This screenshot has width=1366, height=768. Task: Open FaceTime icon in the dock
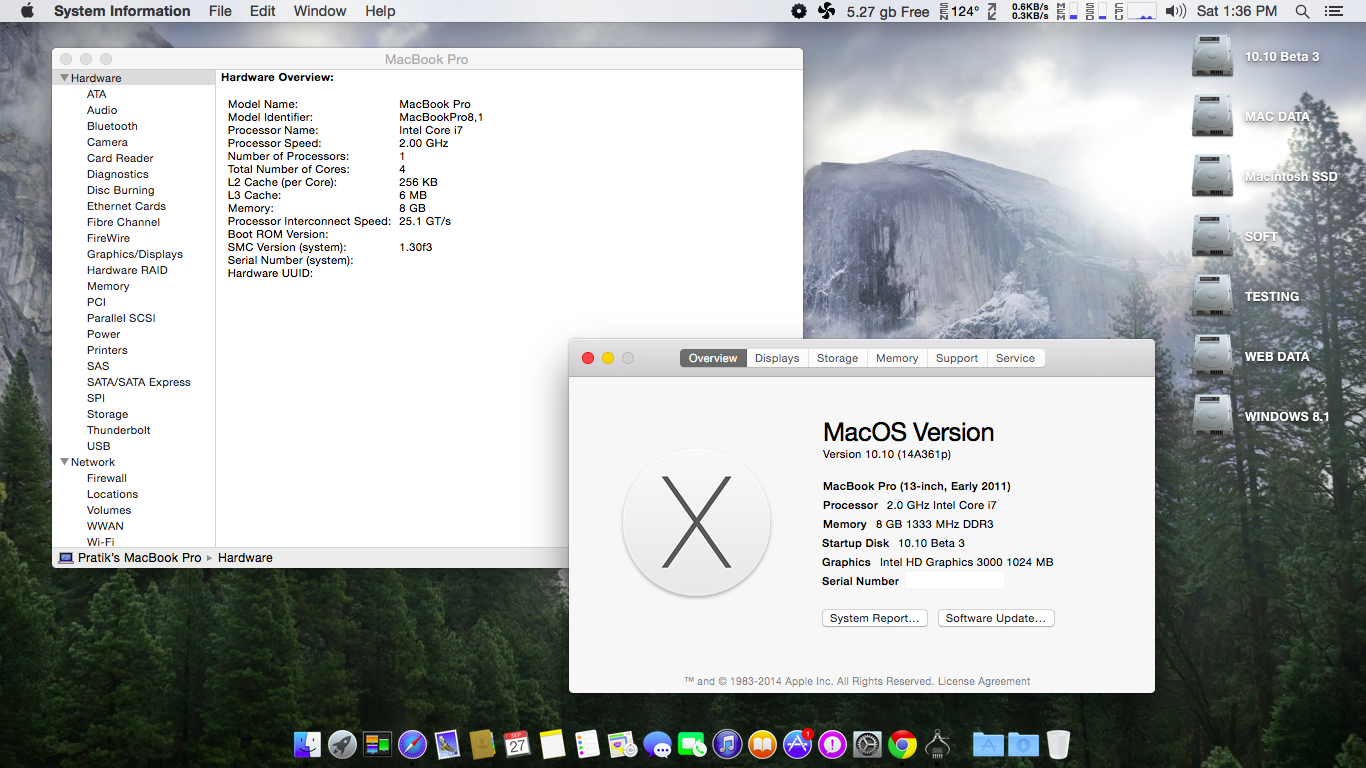(692, 744)
